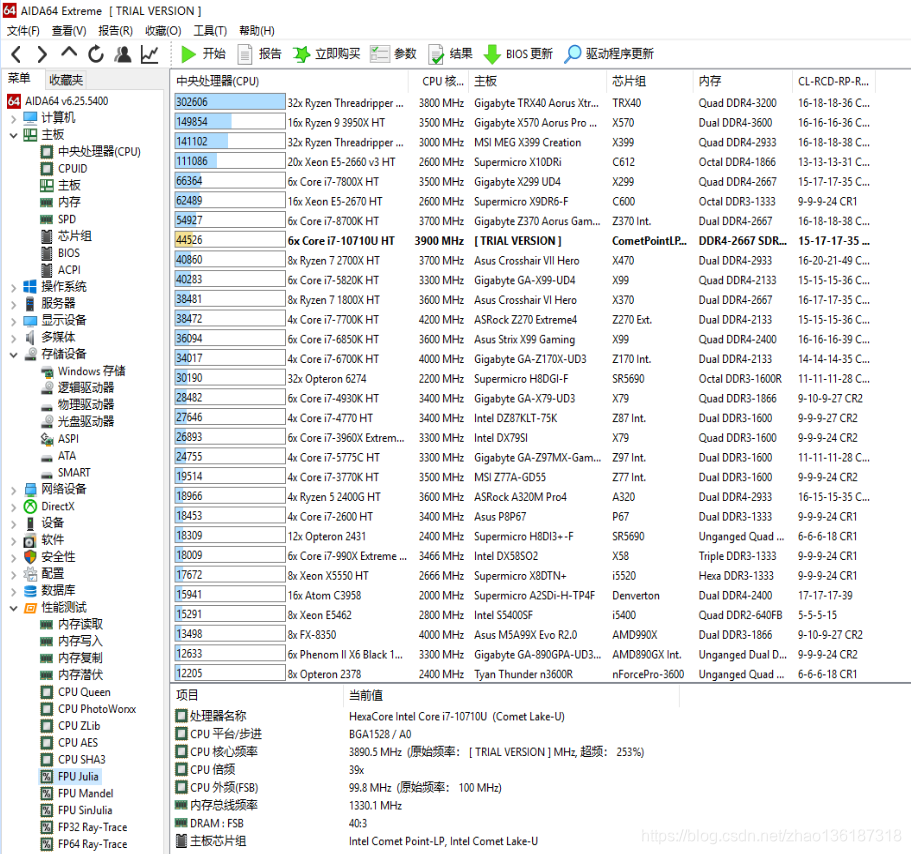Select ACPI tree item

69,270
